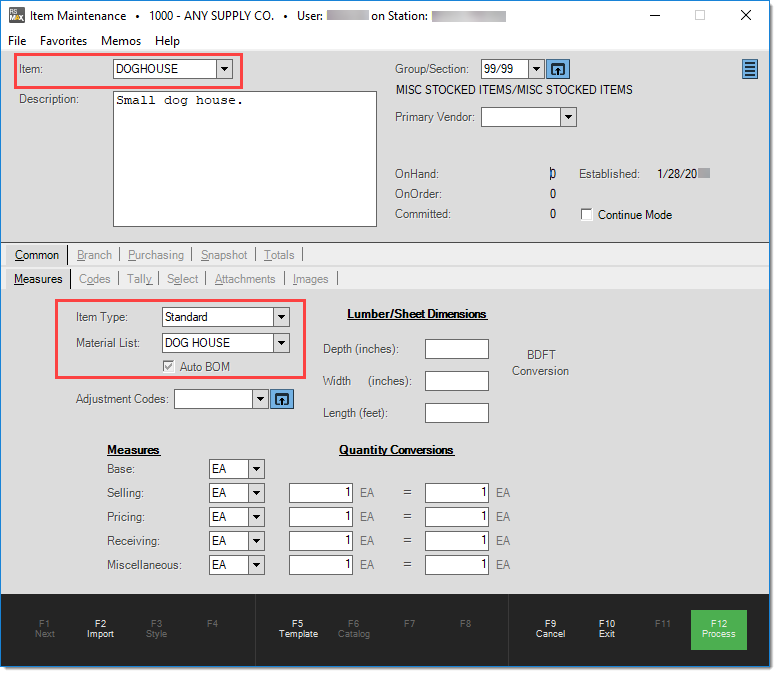
Task: Click the F3 Style button
Action: pos(157,631)
